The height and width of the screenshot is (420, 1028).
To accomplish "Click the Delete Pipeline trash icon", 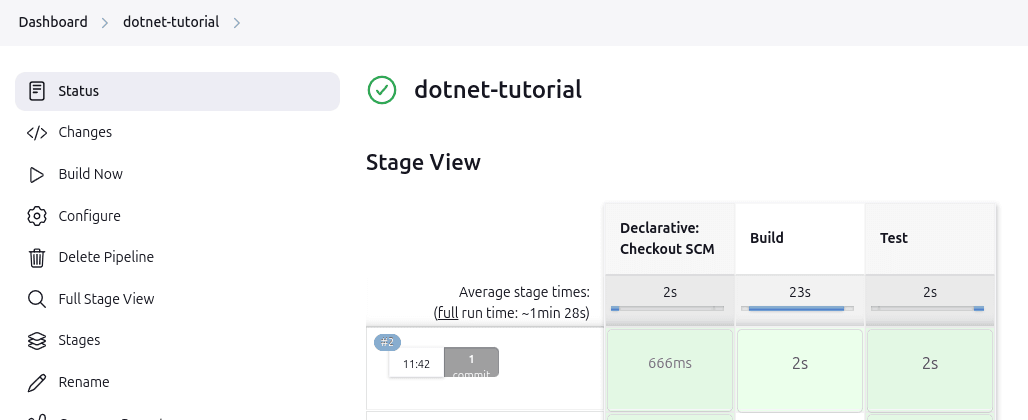I will click(x=37, y=257).
